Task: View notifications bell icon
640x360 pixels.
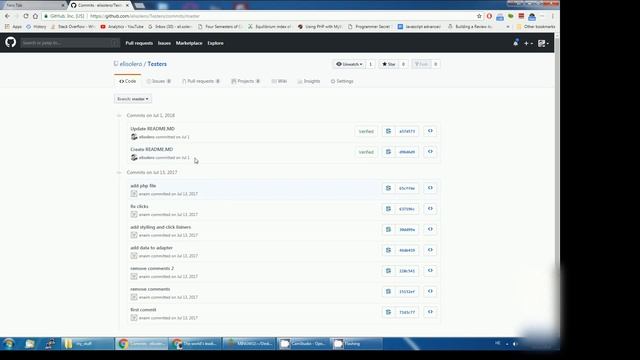Action: click(x=516, y=43)
